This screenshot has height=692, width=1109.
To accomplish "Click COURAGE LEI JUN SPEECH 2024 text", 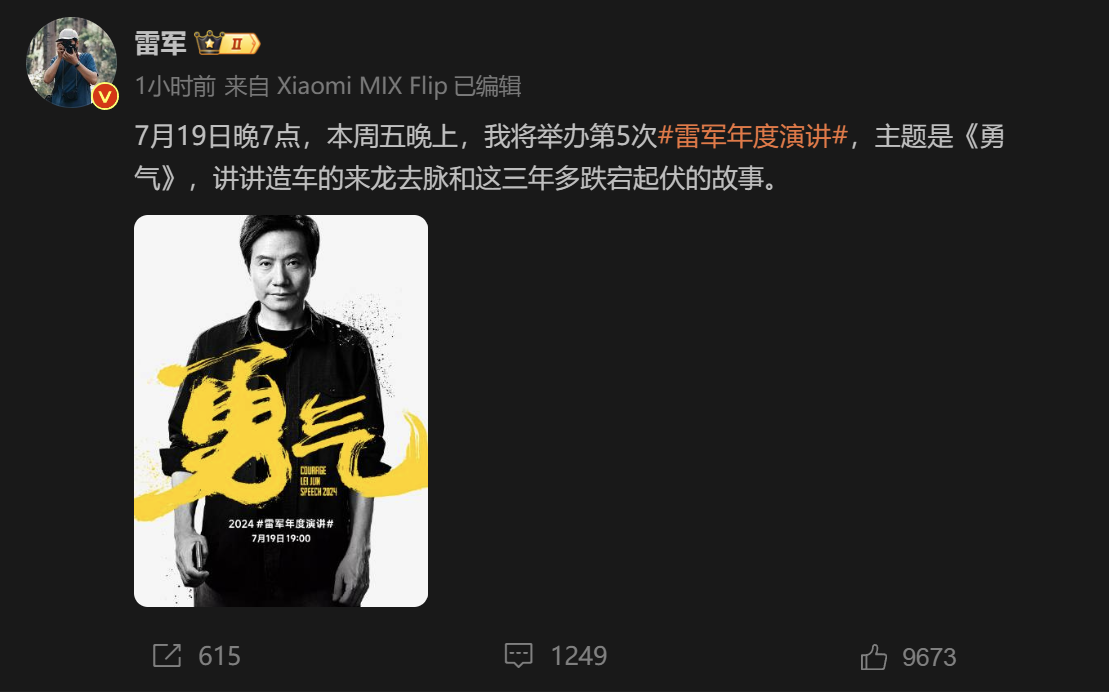I will point(318,481).
